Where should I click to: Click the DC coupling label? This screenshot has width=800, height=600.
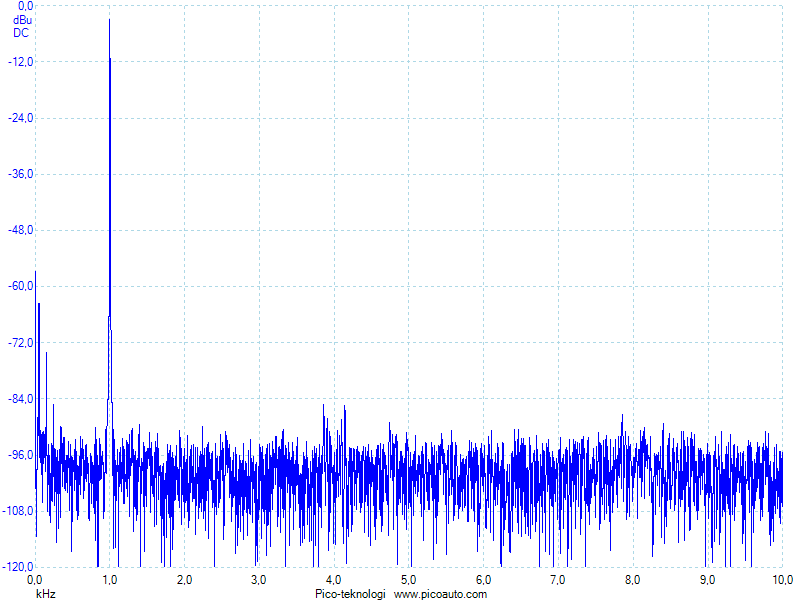[x=21, y=33]
